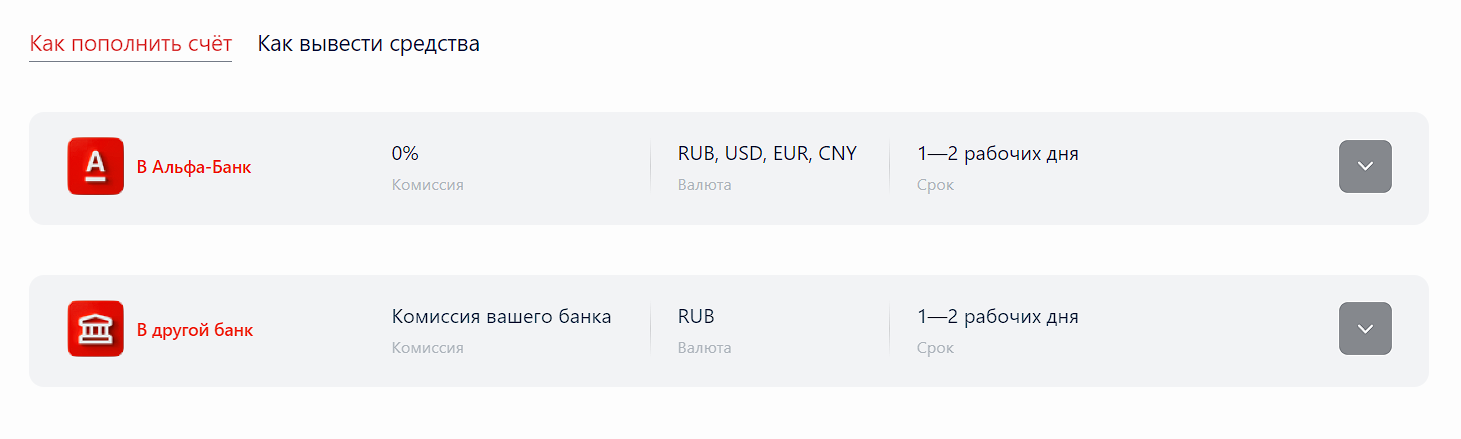
Task: Click the Комиссия вашего банка text
Action: [x=501, y=317]
